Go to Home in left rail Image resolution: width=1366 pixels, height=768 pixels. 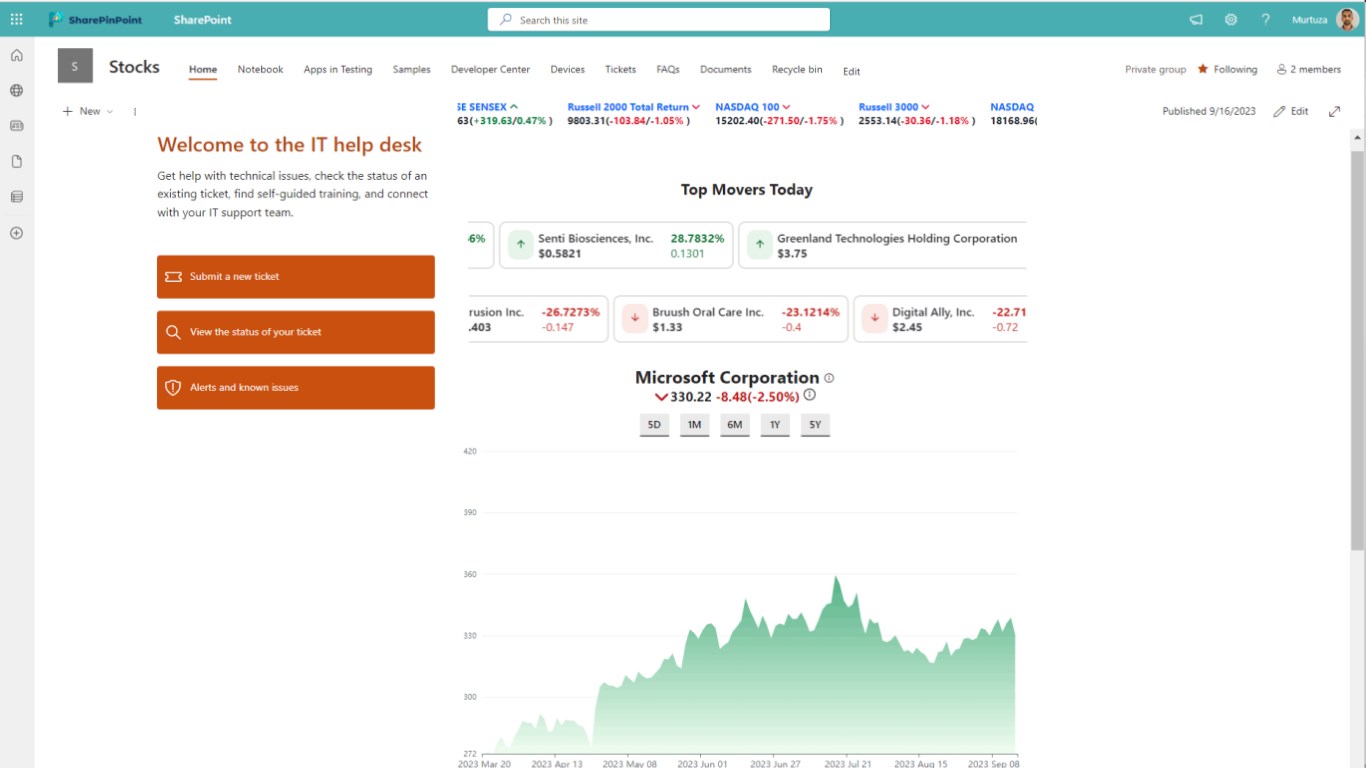point(16,55)
